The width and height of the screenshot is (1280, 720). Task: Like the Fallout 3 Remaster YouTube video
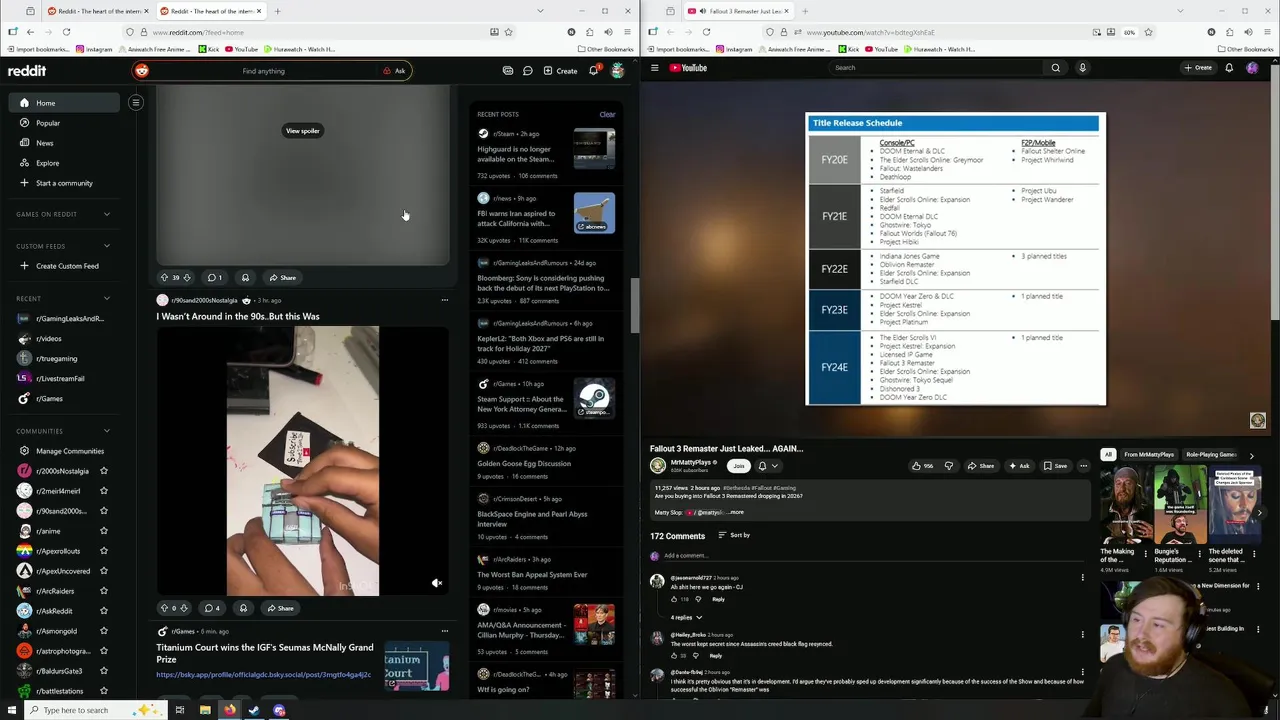922,466
